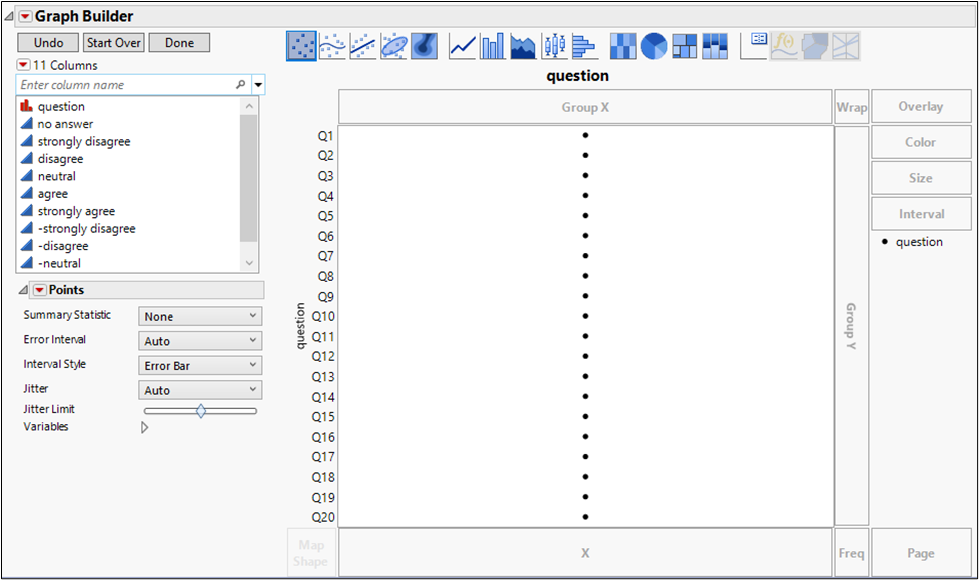Click the Interval drop zone
Image resolution: width=979 pixels, height=580 pixels.
point(921,214)
